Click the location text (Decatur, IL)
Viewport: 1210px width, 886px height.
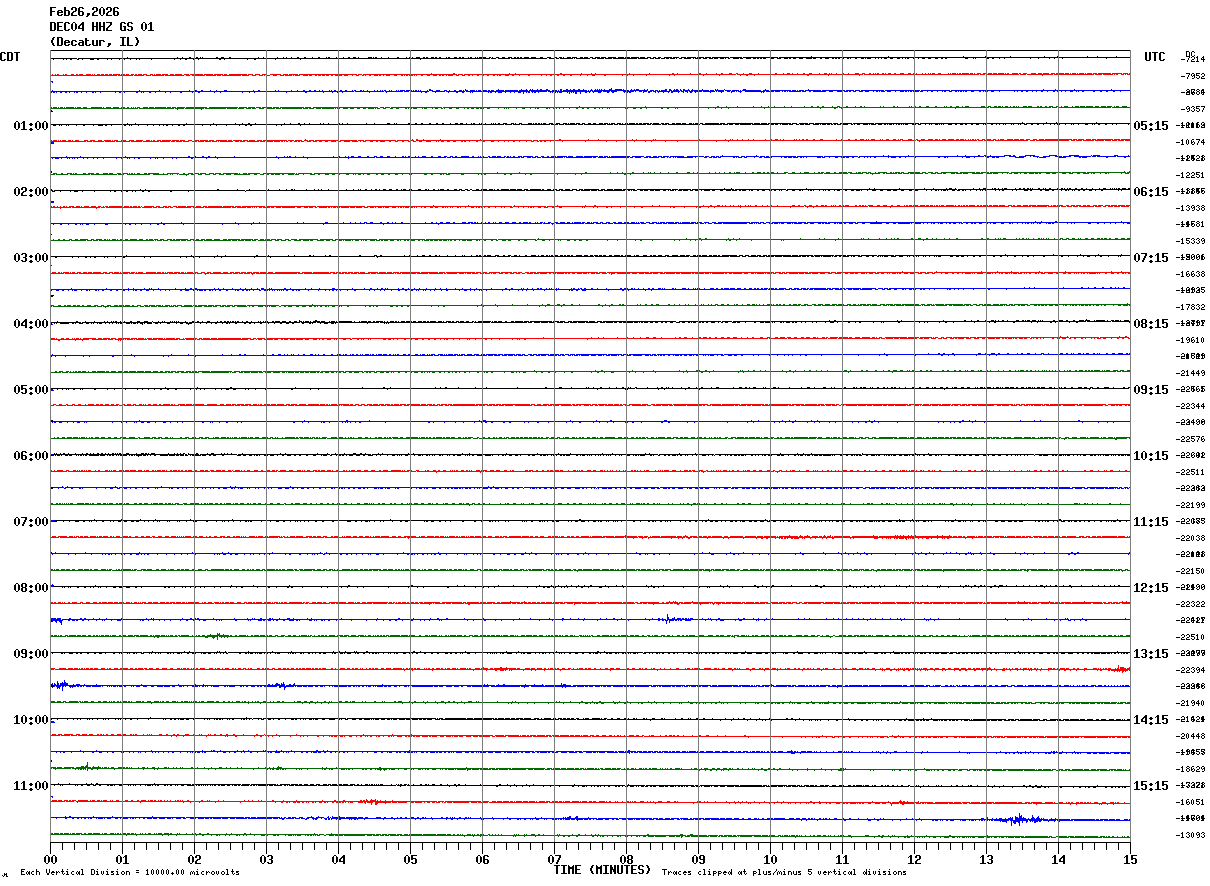click(95, 42)
